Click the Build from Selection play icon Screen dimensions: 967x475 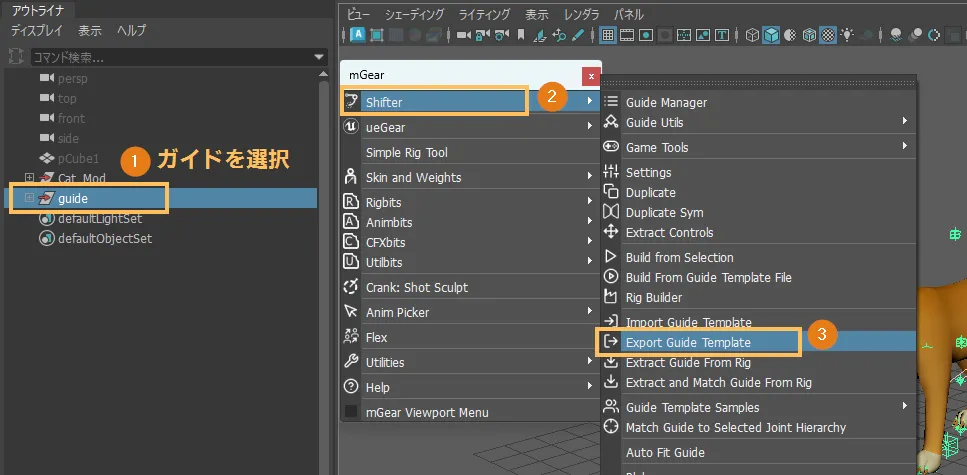click(611, 257)
